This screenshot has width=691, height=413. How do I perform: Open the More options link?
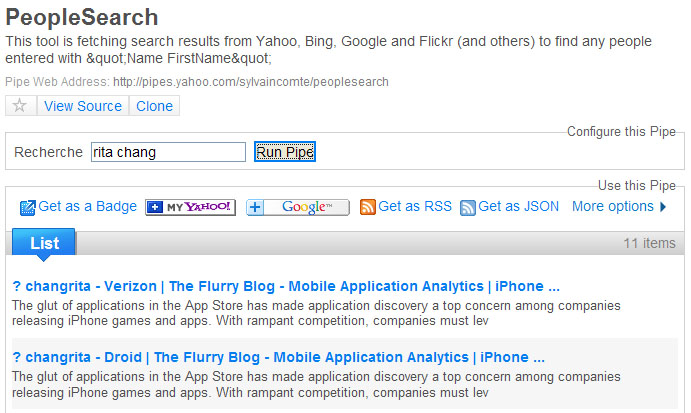613,206
